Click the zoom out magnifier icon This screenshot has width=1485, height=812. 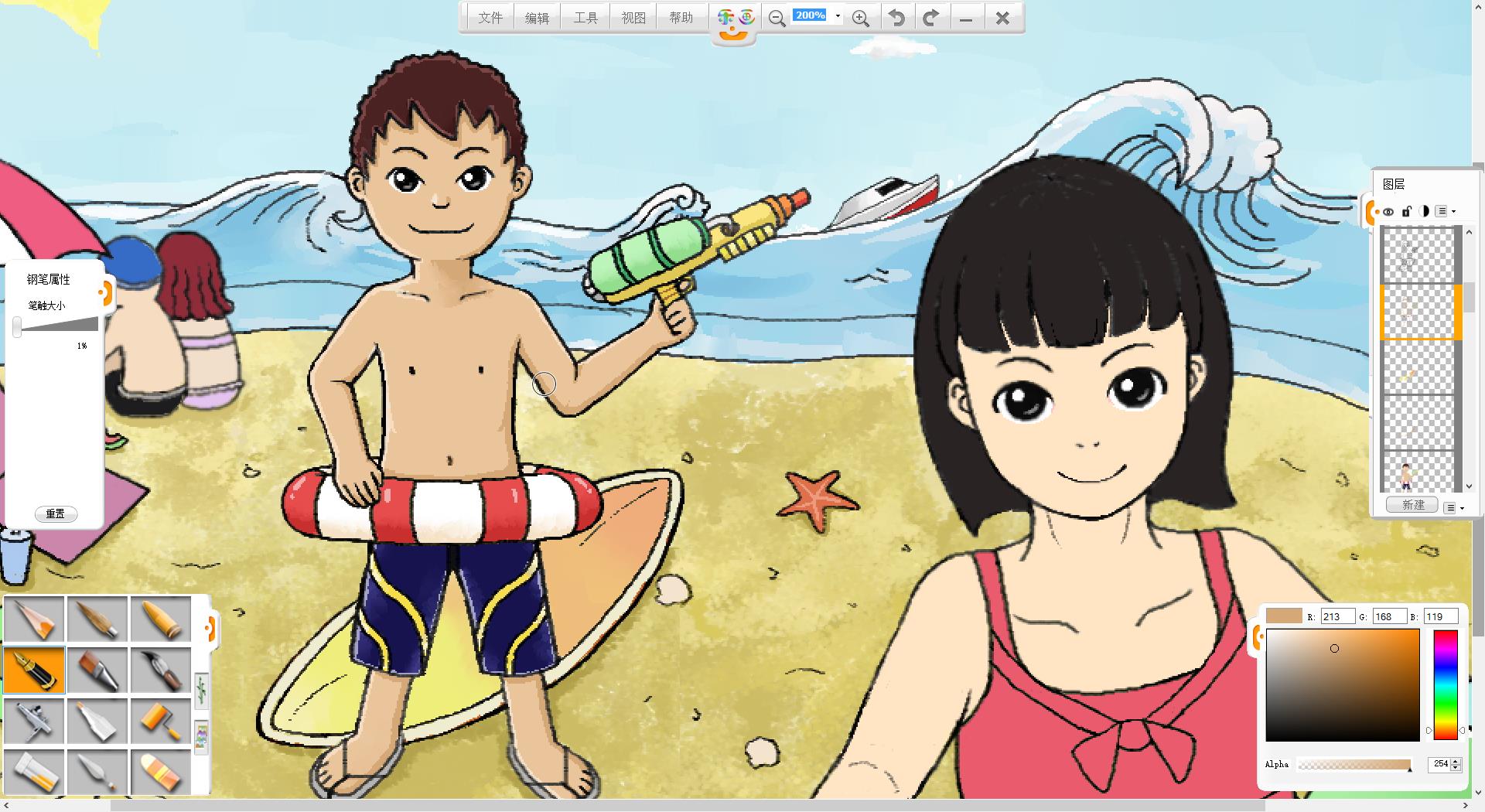pyautogui.click(x=777, y=18)
